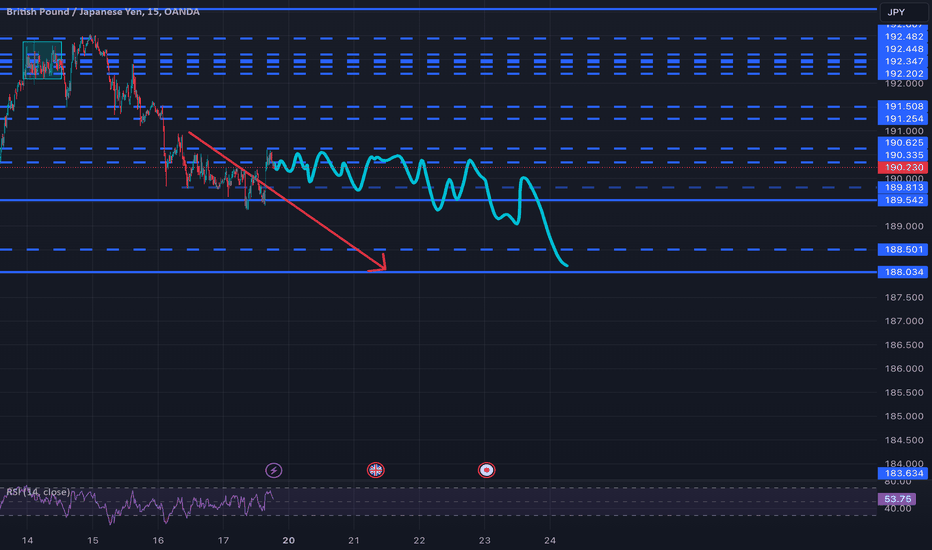Click date 24 on the time axis

click(x=550, y=540)
